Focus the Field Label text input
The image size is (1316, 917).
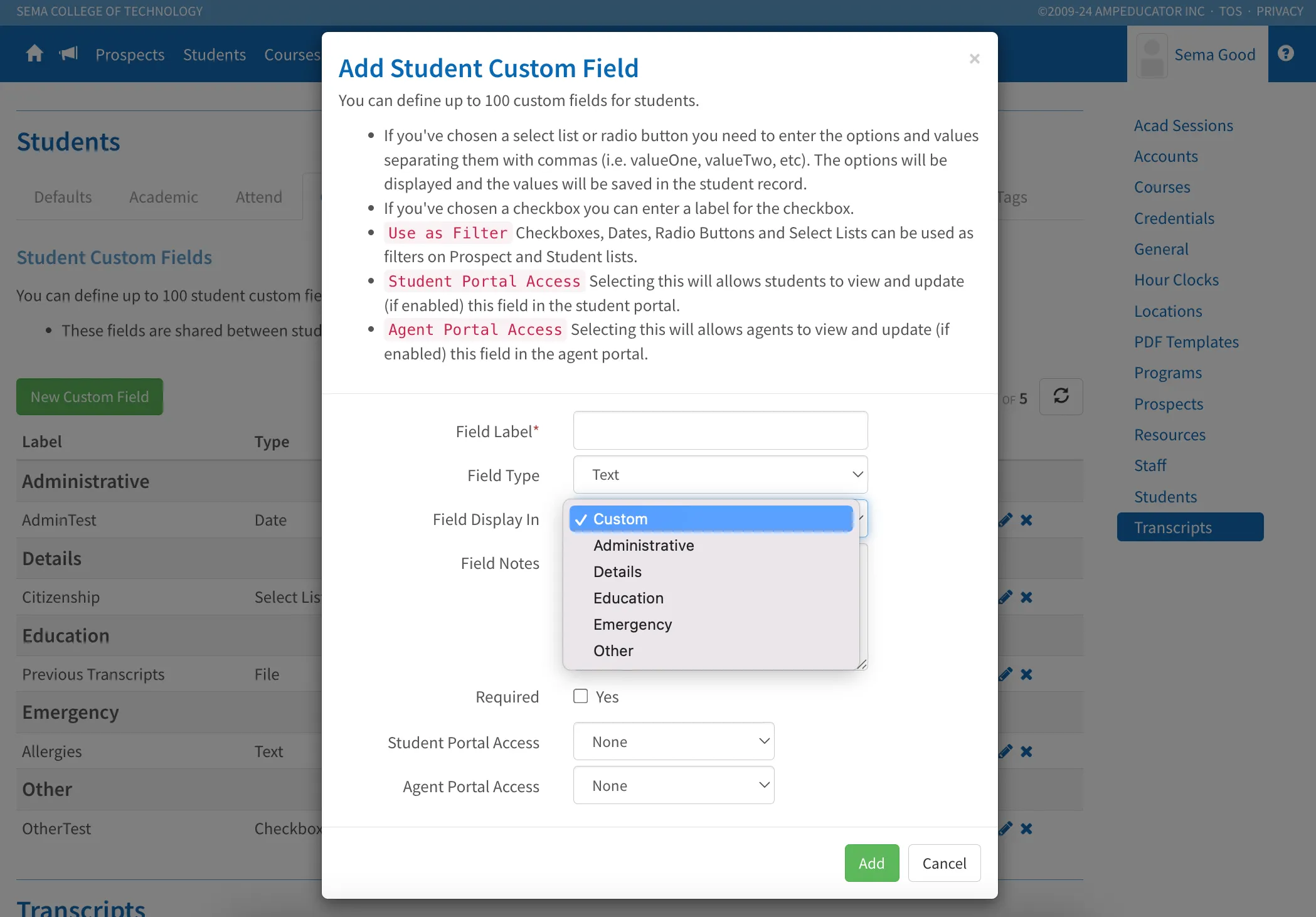[720, 431]
